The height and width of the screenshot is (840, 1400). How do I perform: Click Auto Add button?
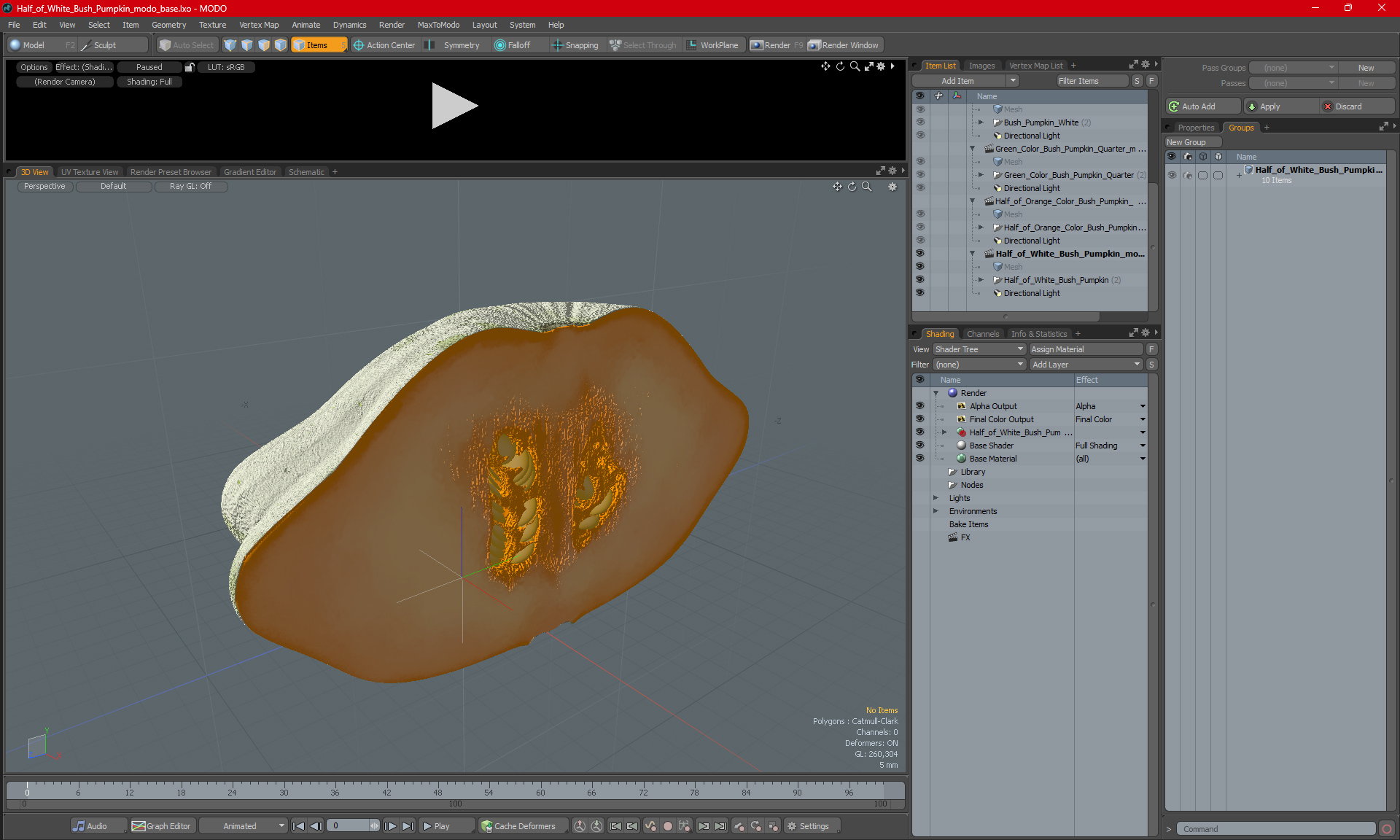[1203, 106]
